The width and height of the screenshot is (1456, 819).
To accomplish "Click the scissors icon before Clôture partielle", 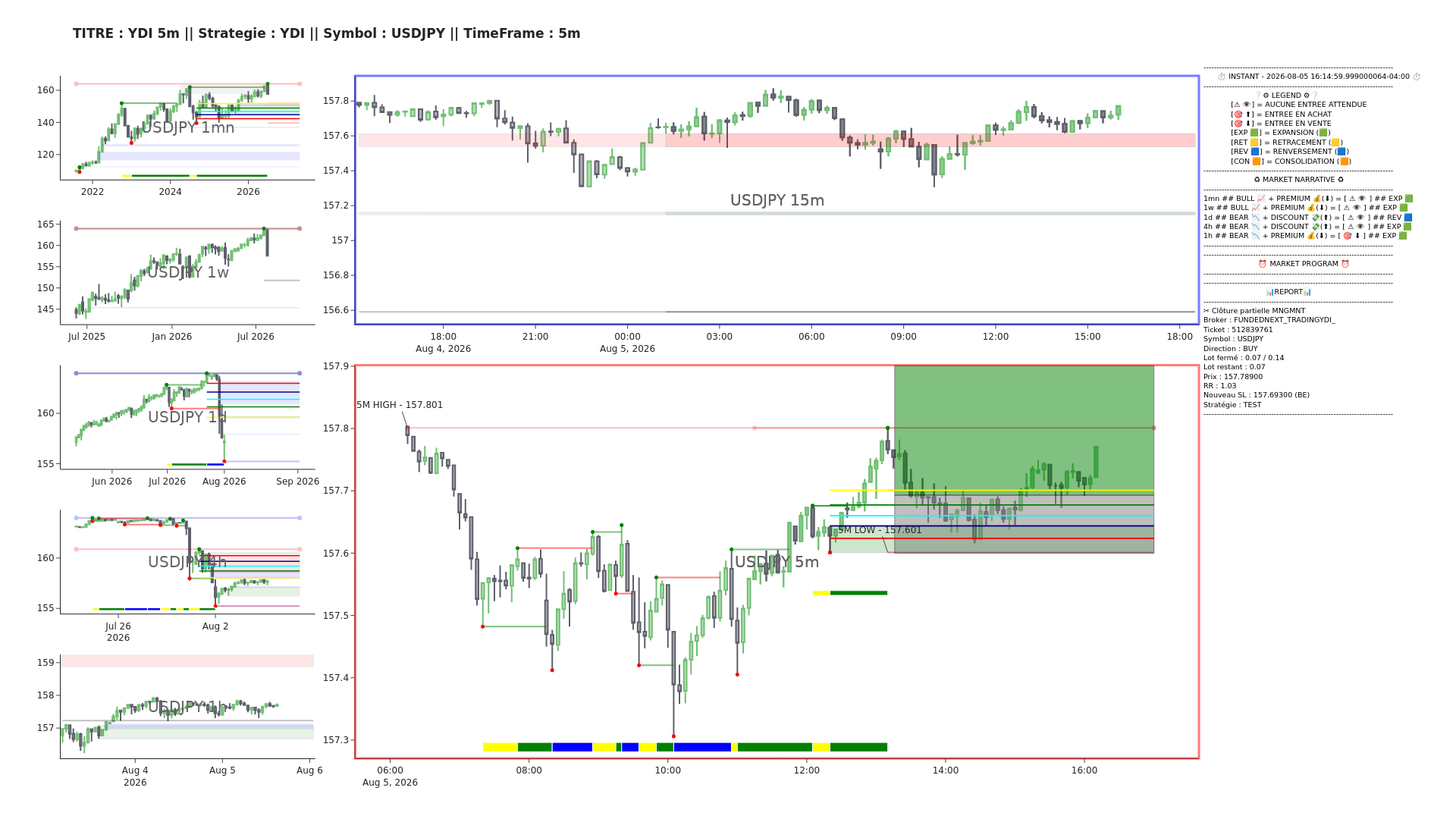I will coord(1207,311).
